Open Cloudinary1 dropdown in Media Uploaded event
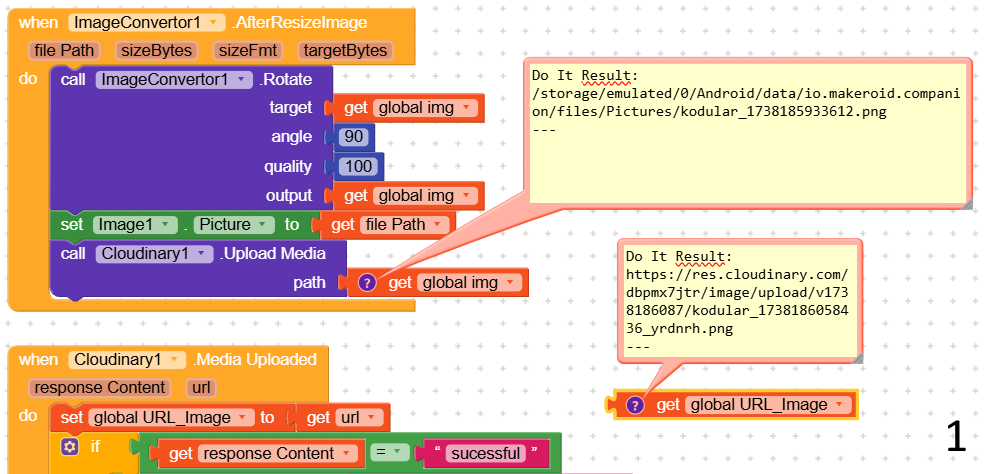 pos(174,360)
